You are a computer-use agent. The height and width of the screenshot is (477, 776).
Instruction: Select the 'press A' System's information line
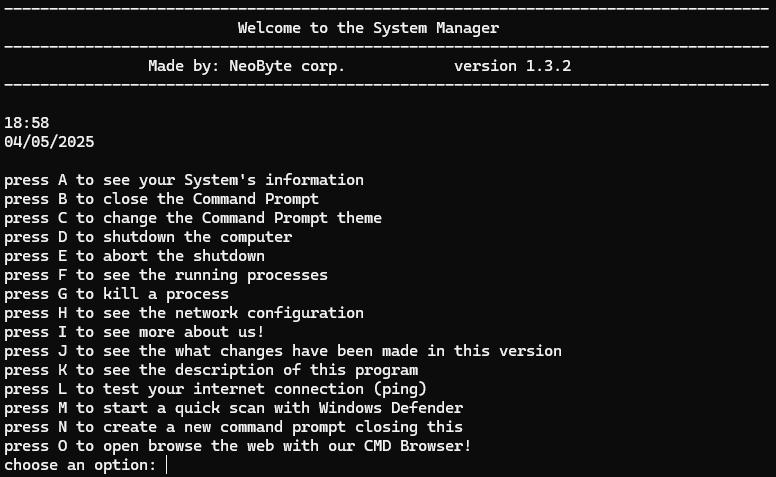[x=184, y=180]
